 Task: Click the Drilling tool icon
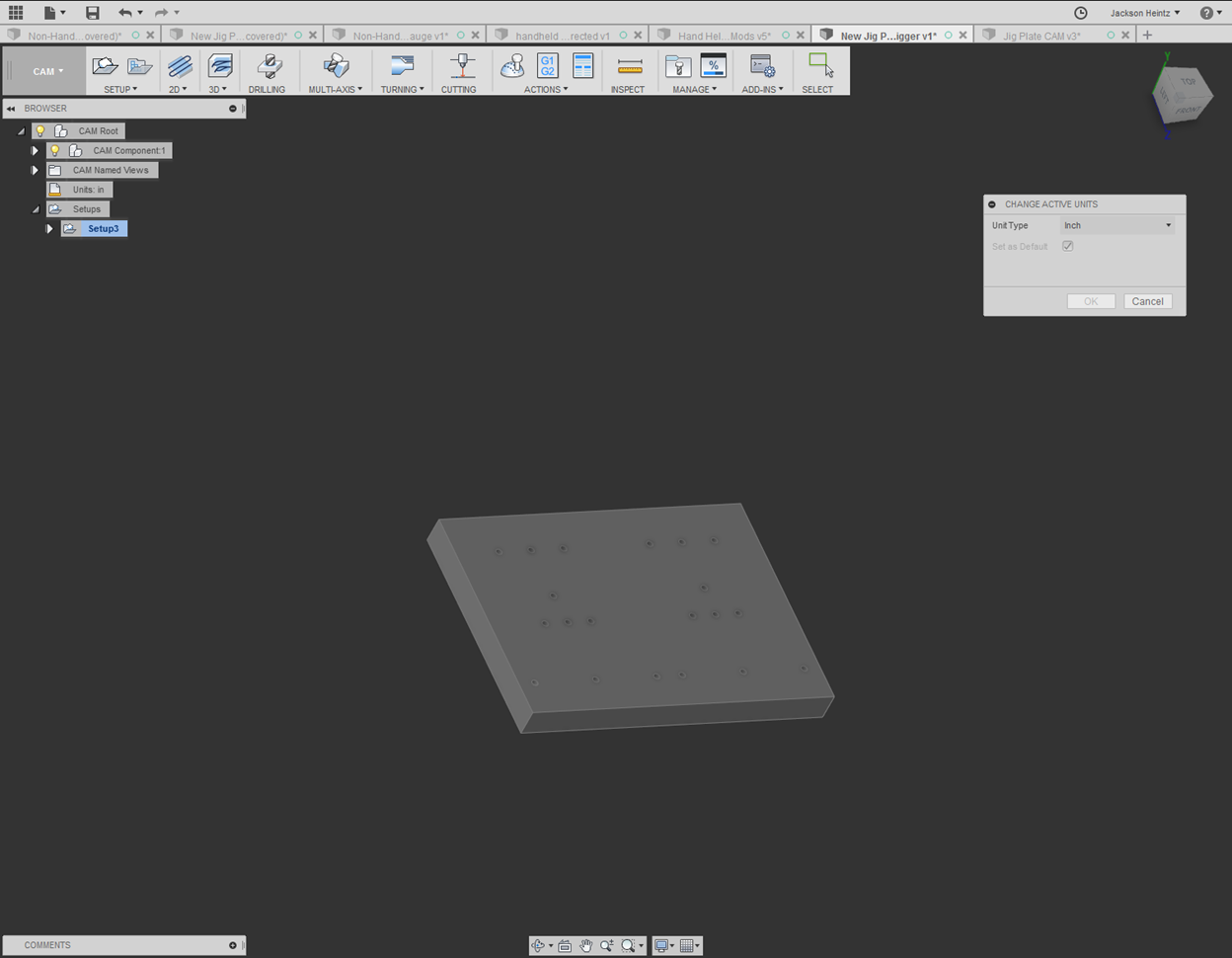268,67
